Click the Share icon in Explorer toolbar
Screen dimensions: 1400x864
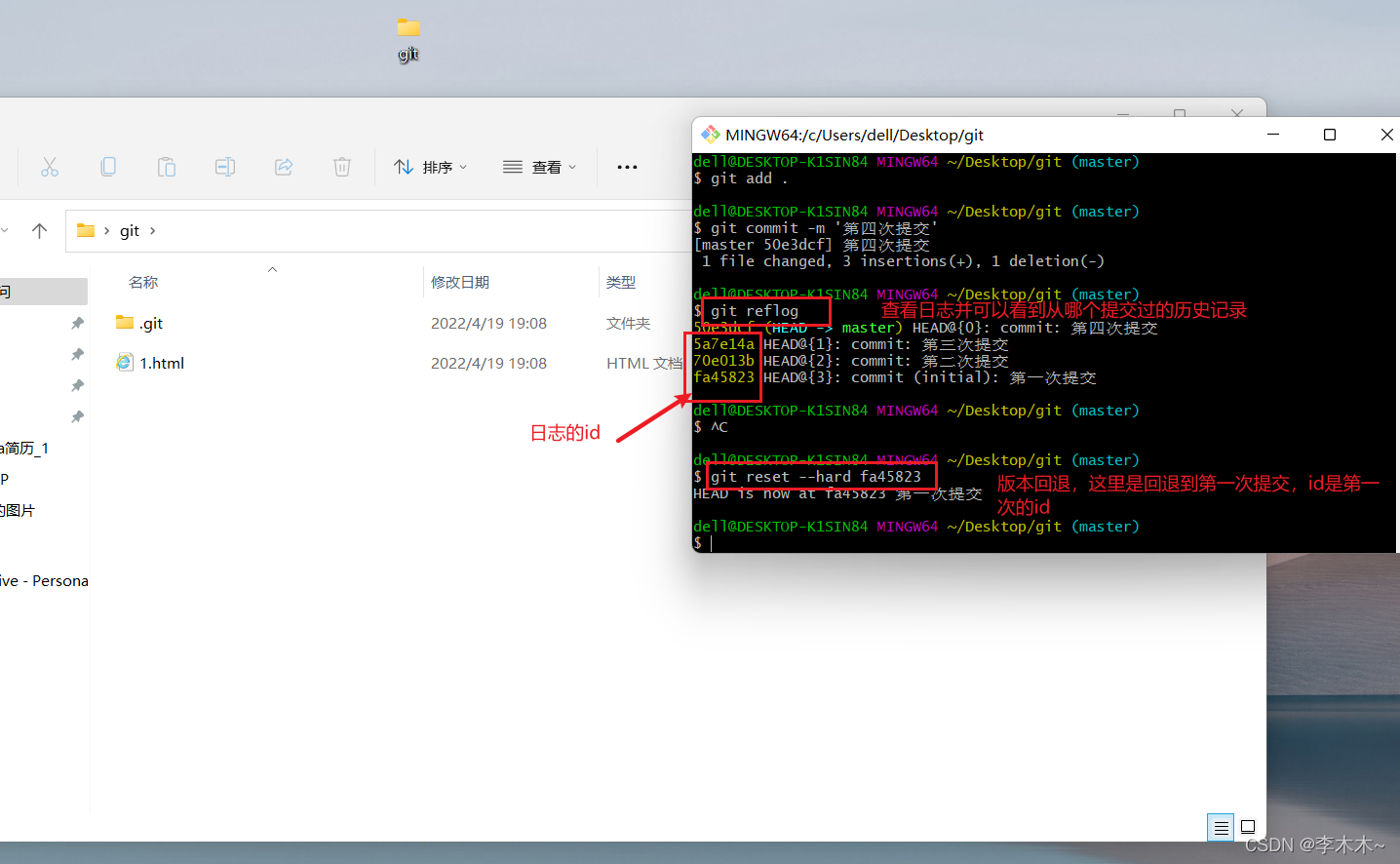pyautogui.click(x=284, y=167)
